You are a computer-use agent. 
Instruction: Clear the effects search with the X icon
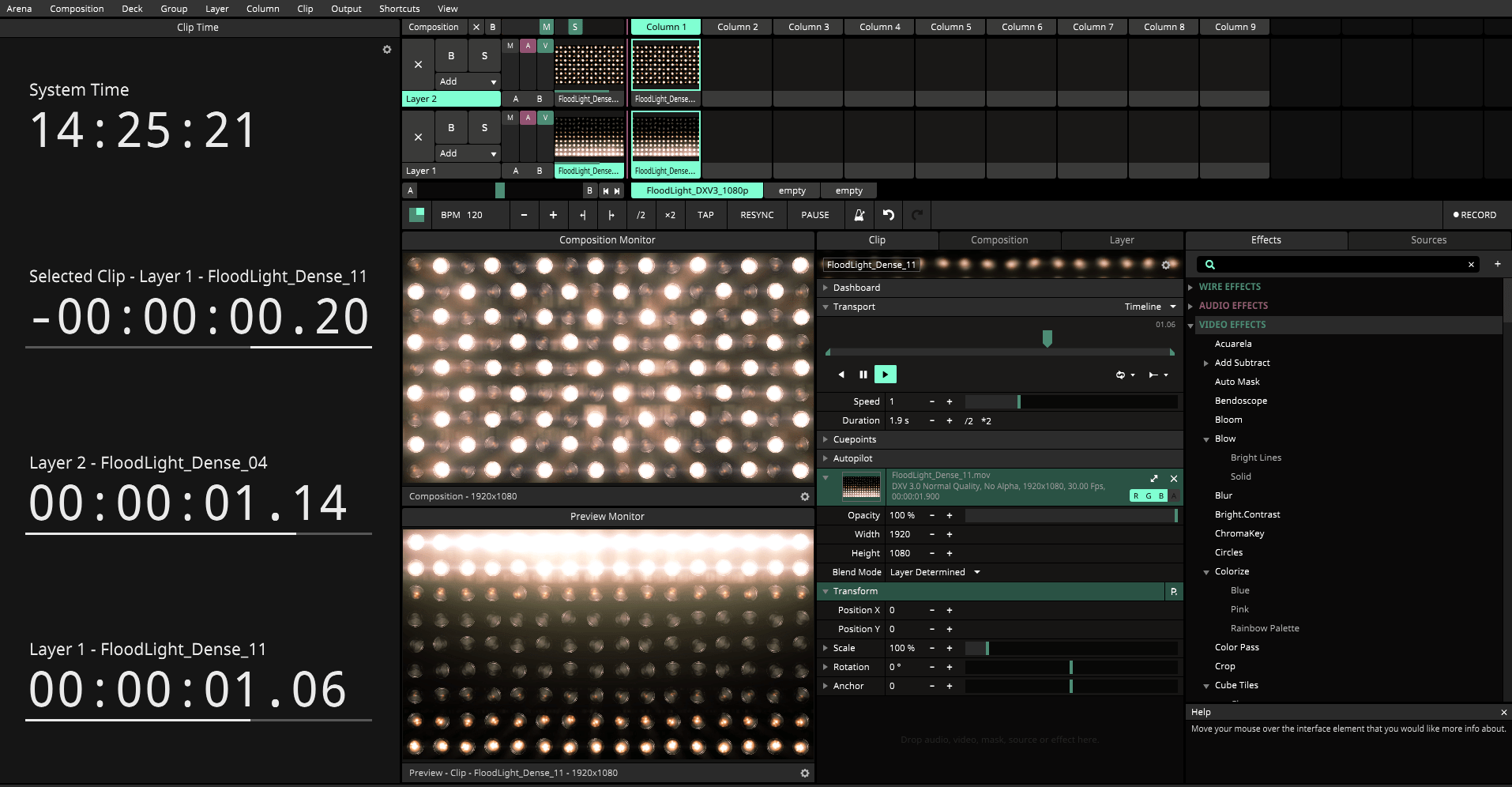click(1471, 264)
